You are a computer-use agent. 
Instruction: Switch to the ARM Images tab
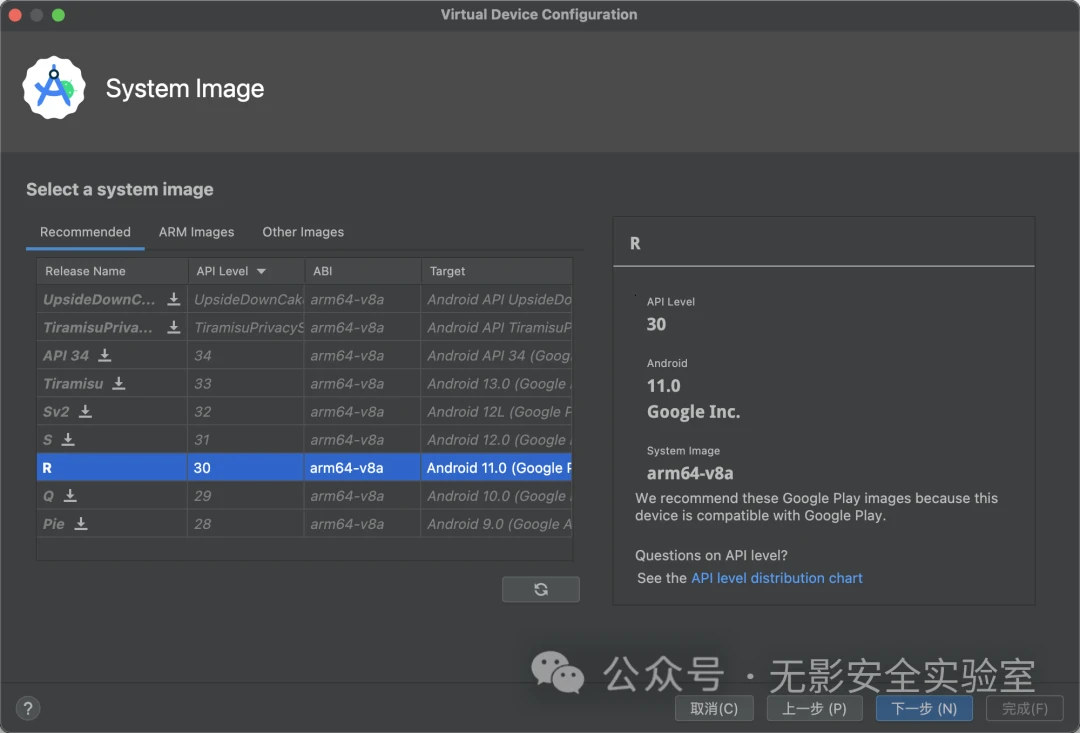(196, 232)
